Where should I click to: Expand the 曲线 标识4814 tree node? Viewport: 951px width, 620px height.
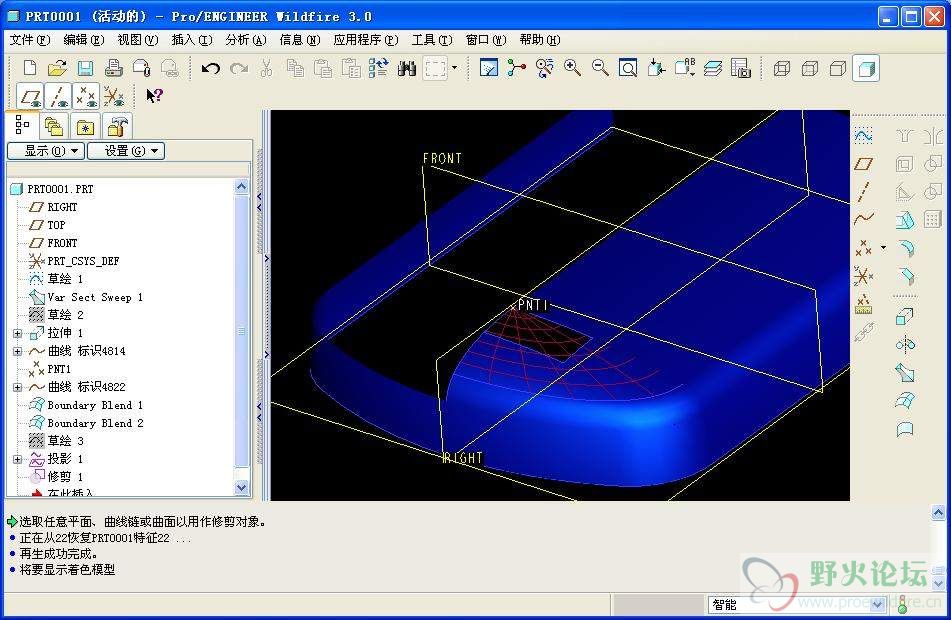point(17,351)
